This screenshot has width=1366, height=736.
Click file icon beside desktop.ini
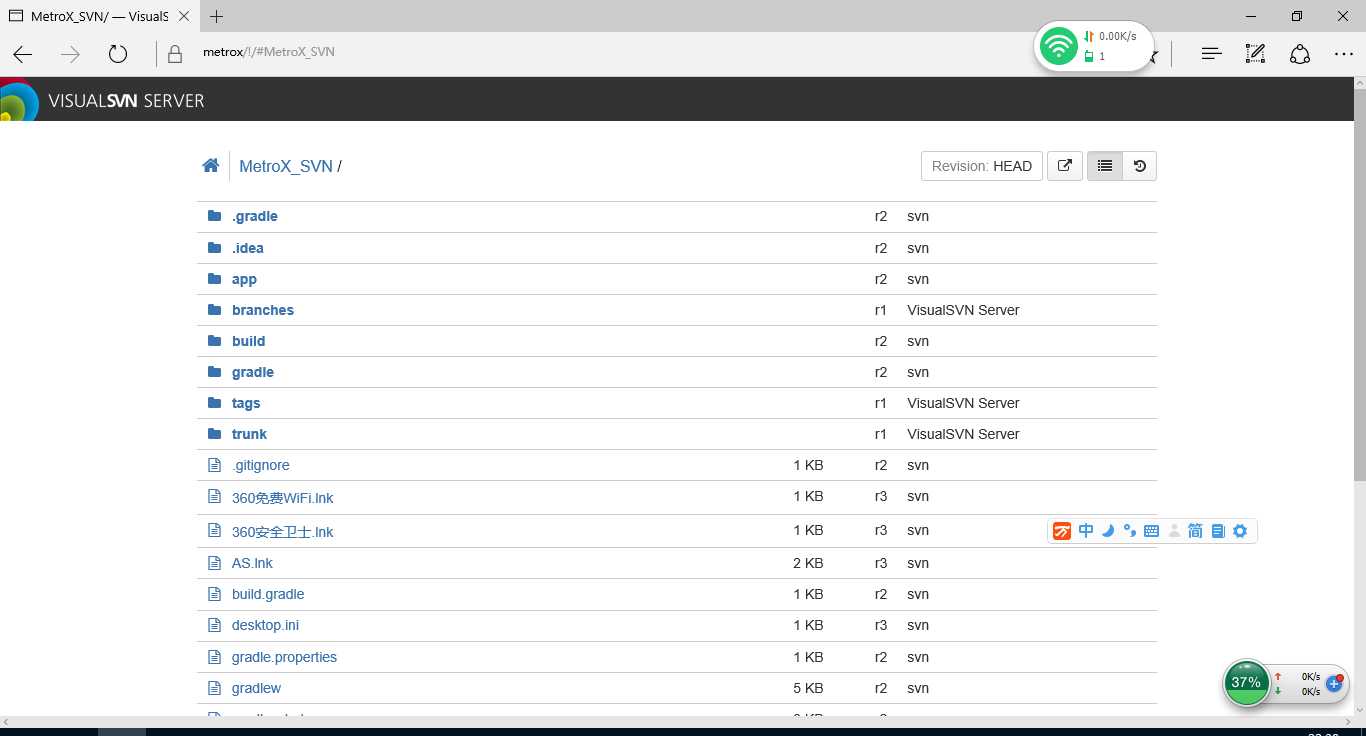coord(213,625)
